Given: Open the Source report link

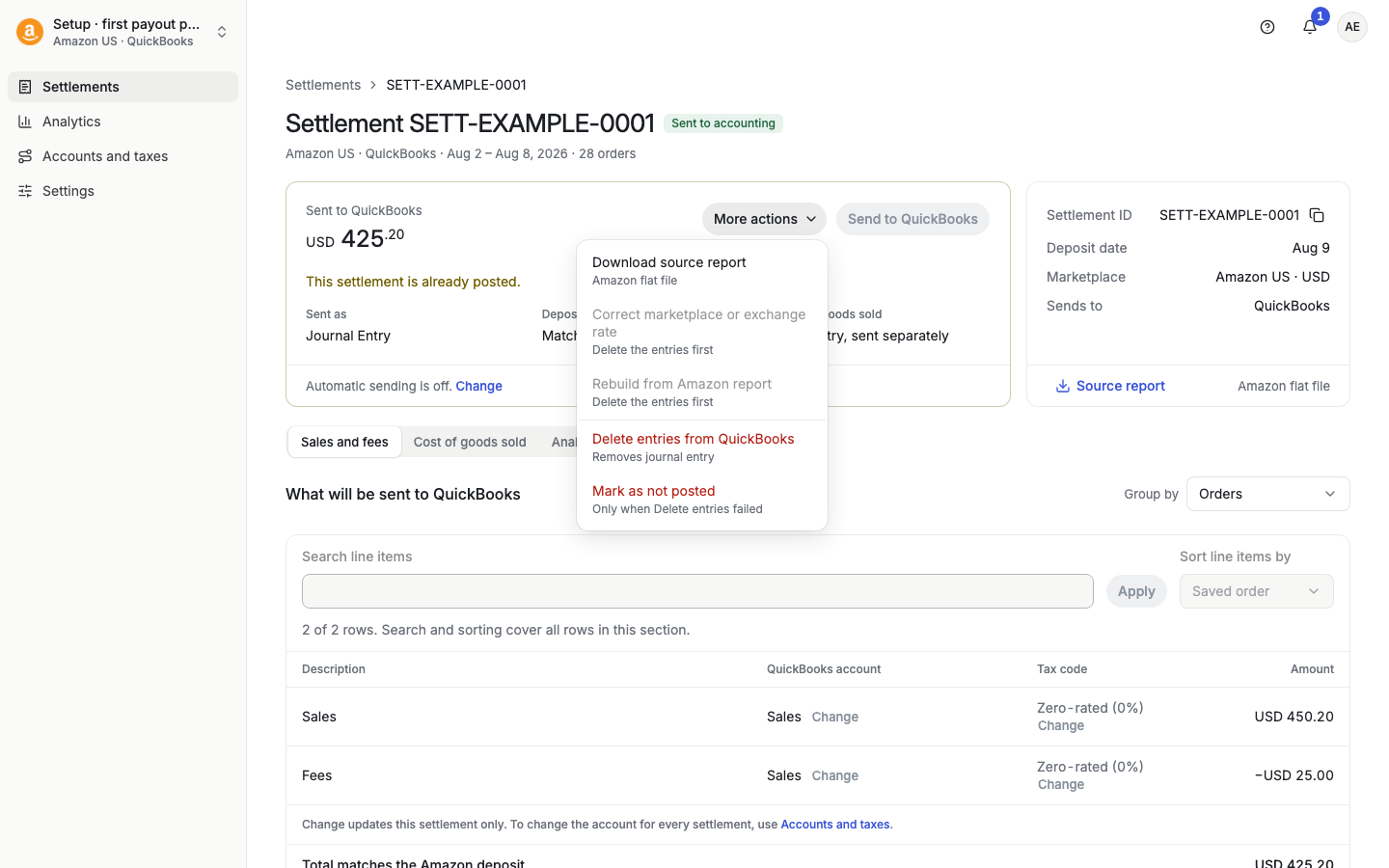Looking at the screenshot, I should click(x=1110, y=386).
